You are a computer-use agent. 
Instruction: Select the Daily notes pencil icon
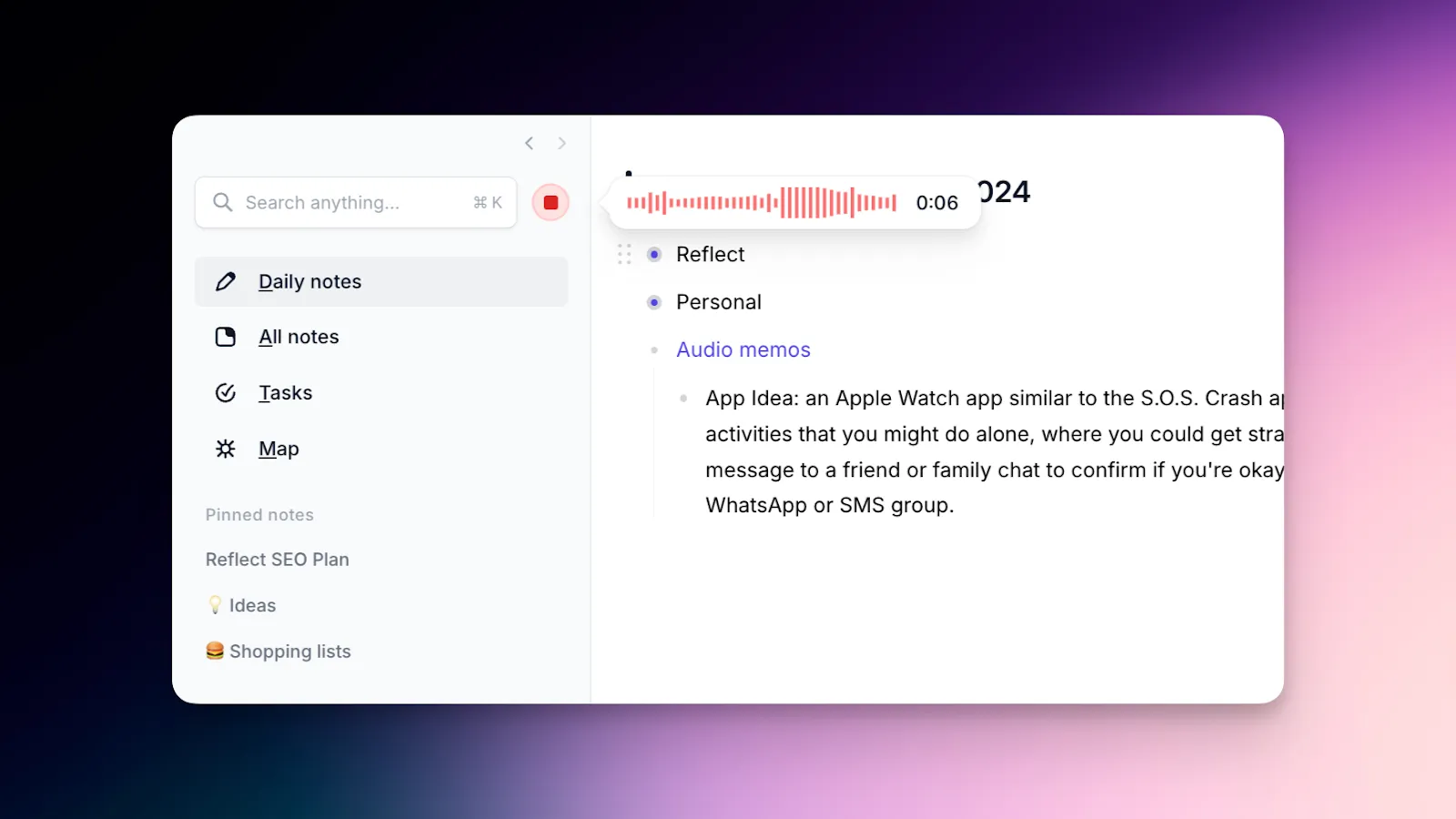pyautogui.click(x=225, y=281)
